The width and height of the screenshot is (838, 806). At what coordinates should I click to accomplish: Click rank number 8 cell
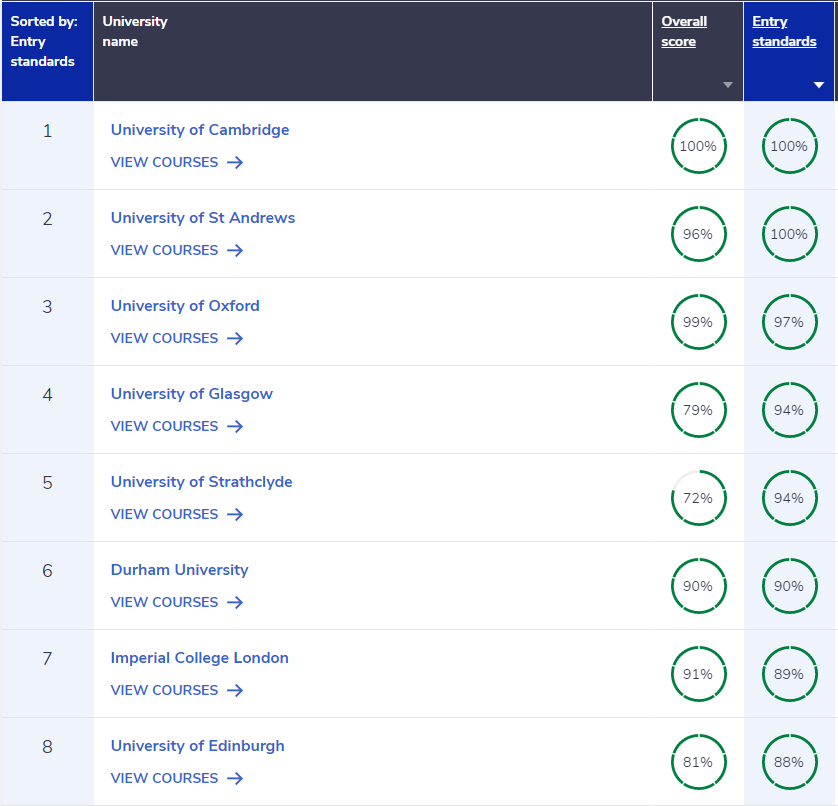point(48,762)
